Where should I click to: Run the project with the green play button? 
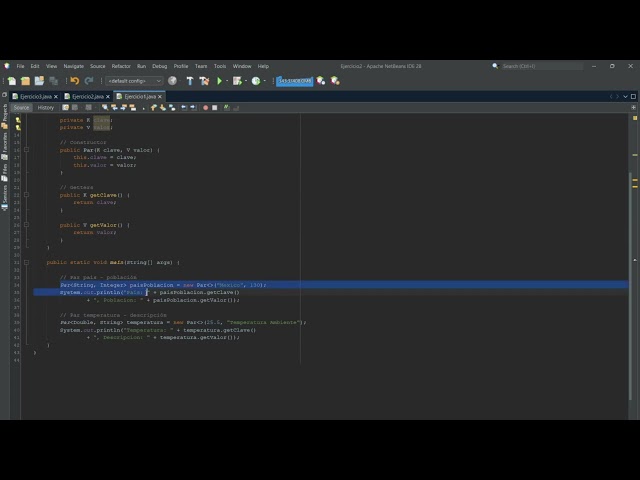tap(219, 81)
